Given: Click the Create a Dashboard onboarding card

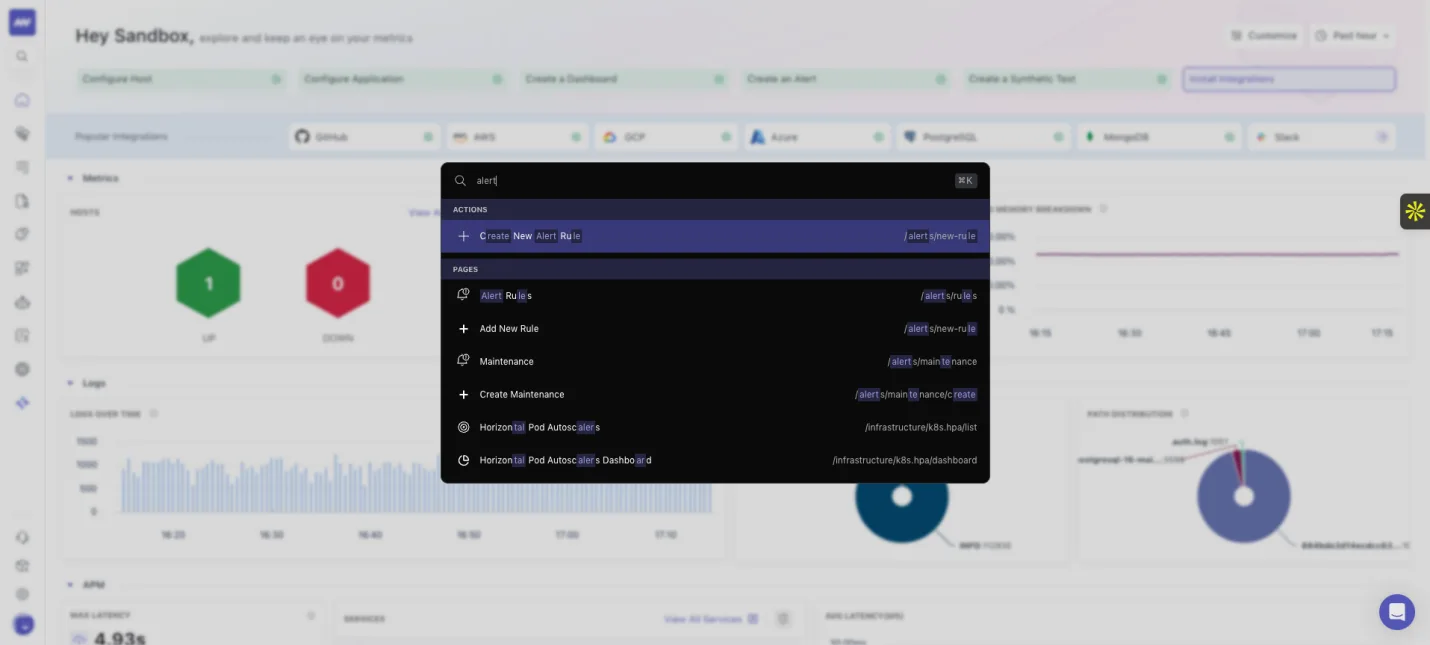Looking at the screenshot, I should tap(625, 79).
